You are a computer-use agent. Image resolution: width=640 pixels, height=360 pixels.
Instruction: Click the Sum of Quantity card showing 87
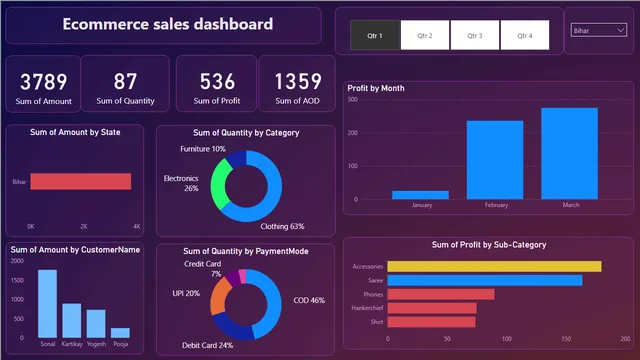pyautogui.click(x=125, y=84)
